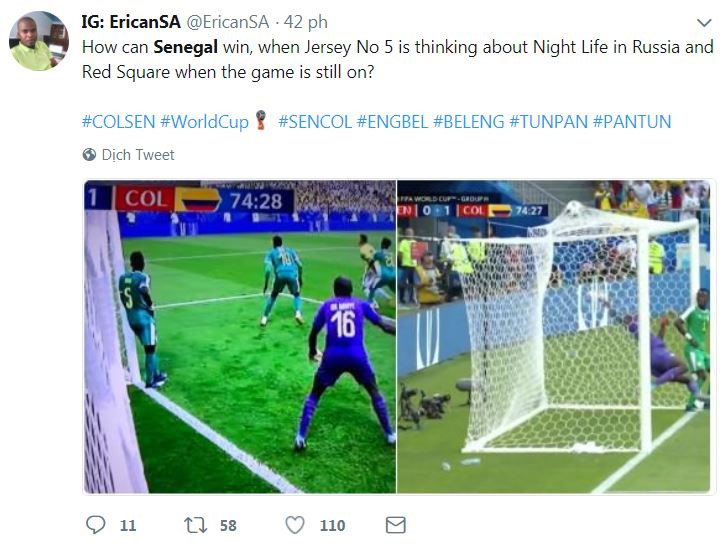This screenshot has width=725, height=544.
Task: Open left photo showing player number 16
Action: (239, 337)
